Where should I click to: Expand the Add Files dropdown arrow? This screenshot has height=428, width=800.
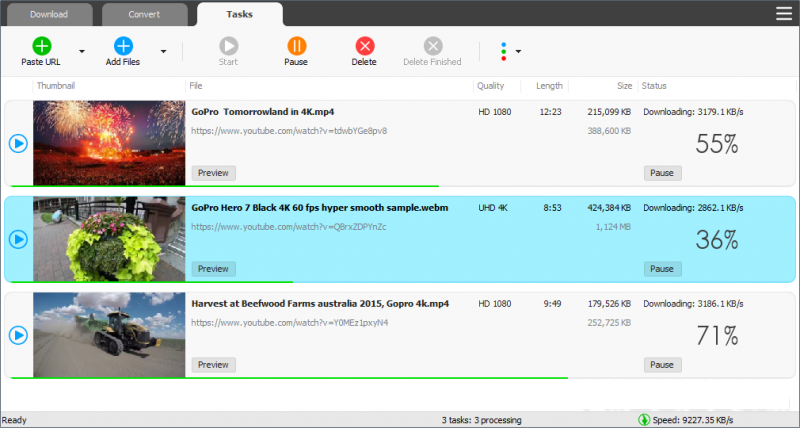click(x=162, y=51)
